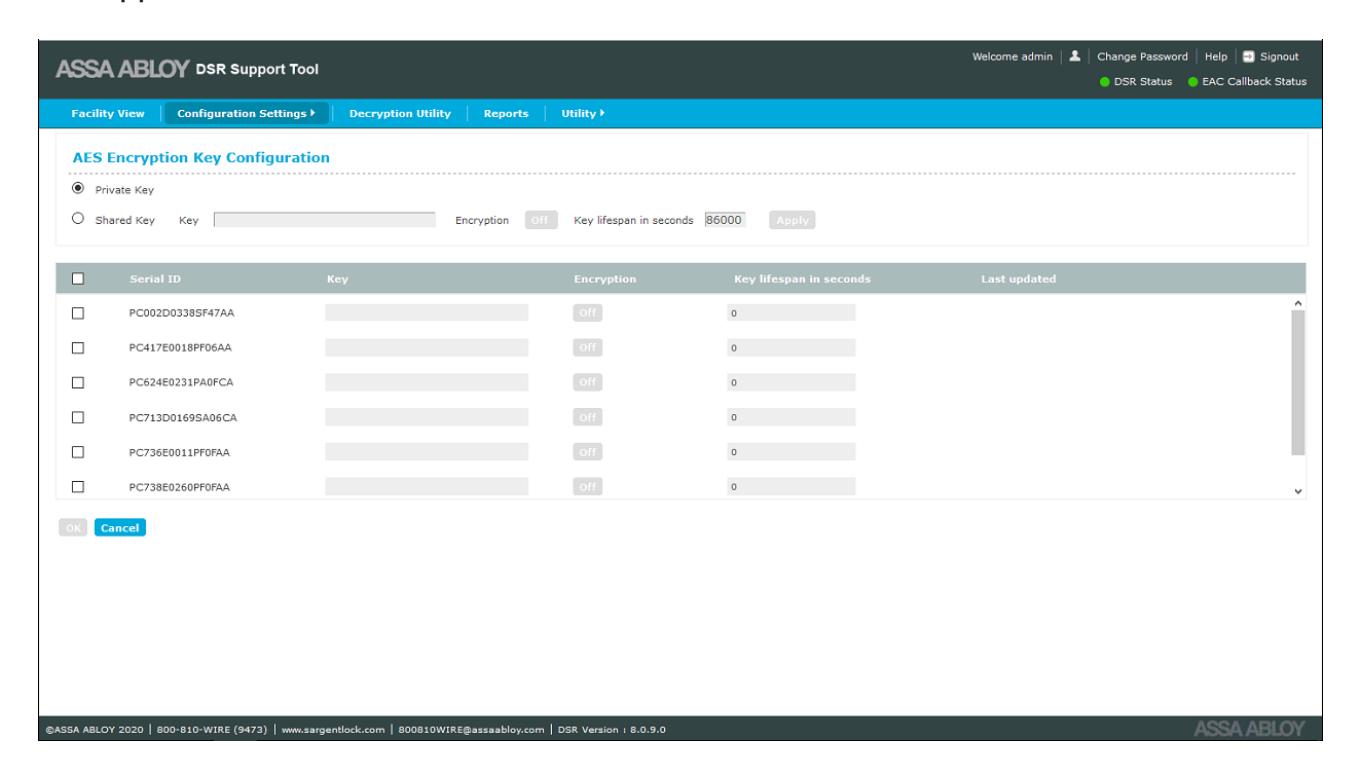Viewport: 1352px width, 778px height.
Task: Click the lifespan field for PC736E0011PF0FAA
Action: click(791, 452)
